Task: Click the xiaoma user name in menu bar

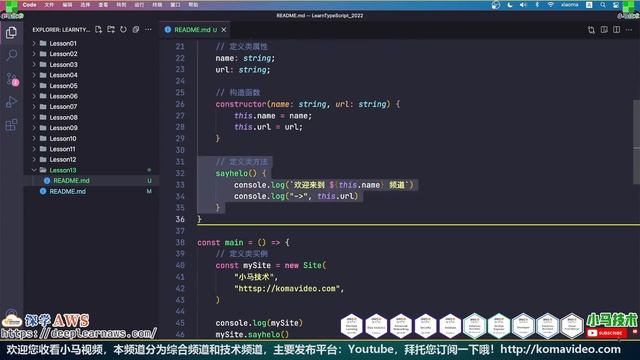Action: (x=569, y=5)
